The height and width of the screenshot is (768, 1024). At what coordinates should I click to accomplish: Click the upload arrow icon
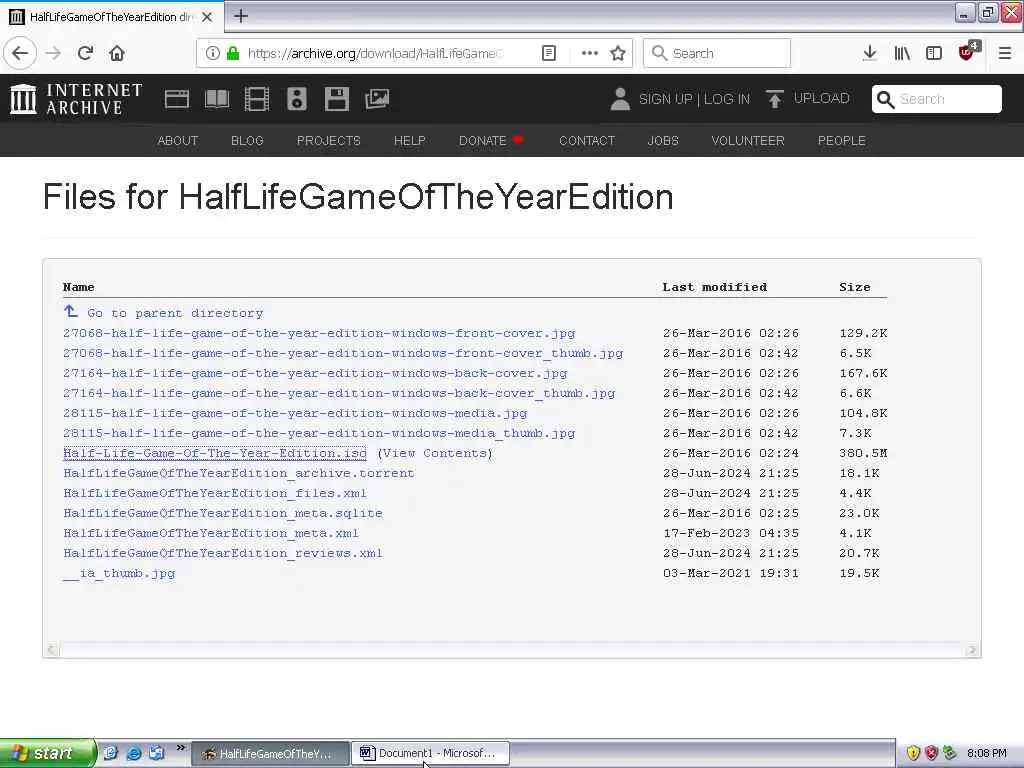point(775,99)
